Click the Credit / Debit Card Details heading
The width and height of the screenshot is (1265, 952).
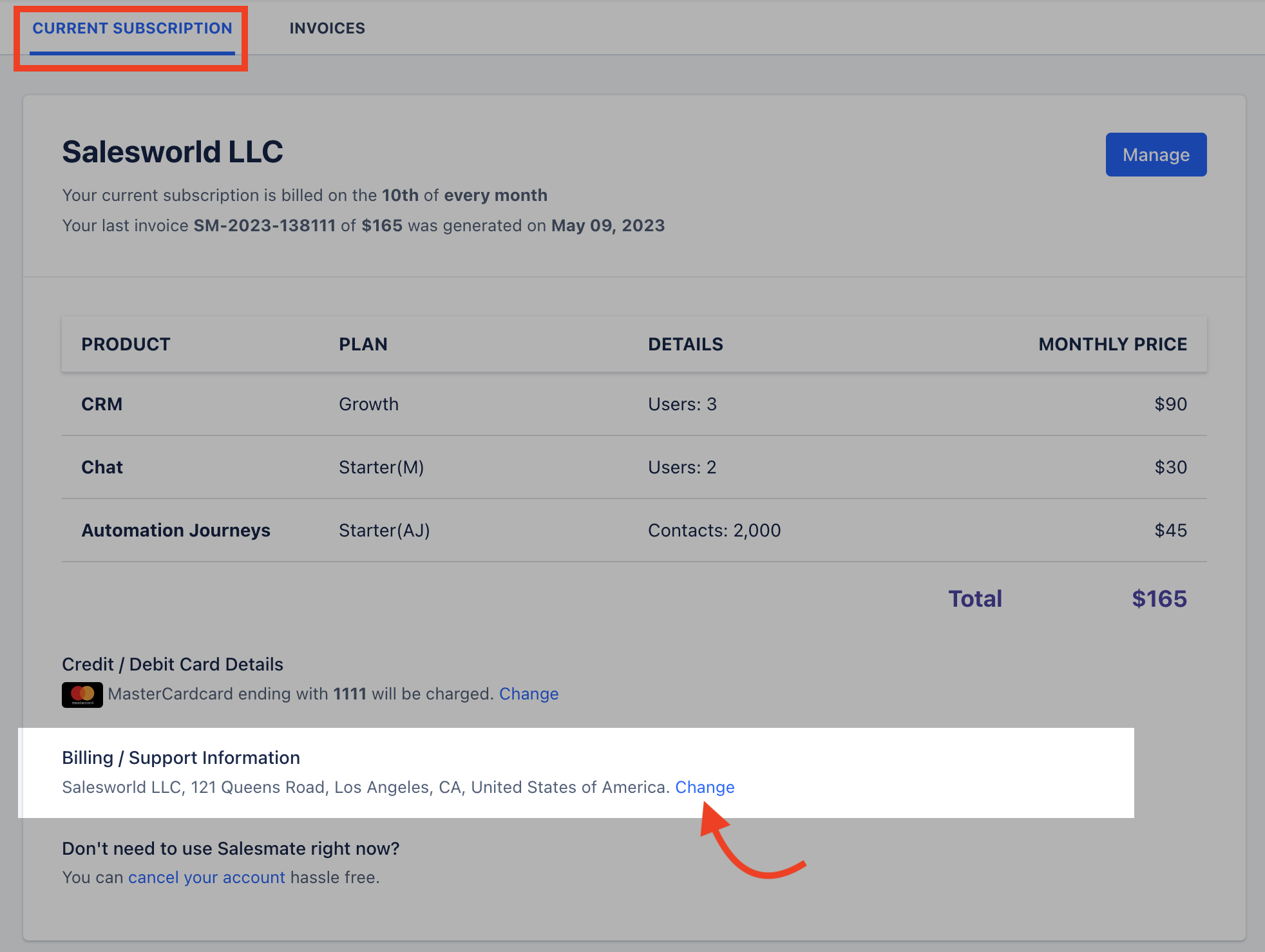(173, 664)
